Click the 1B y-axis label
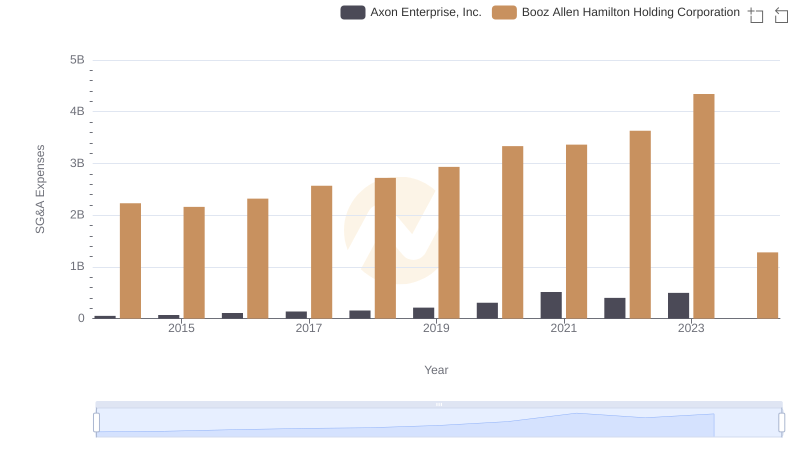The height and width of the screenshot is (461, 800). [x=77, y=266]
